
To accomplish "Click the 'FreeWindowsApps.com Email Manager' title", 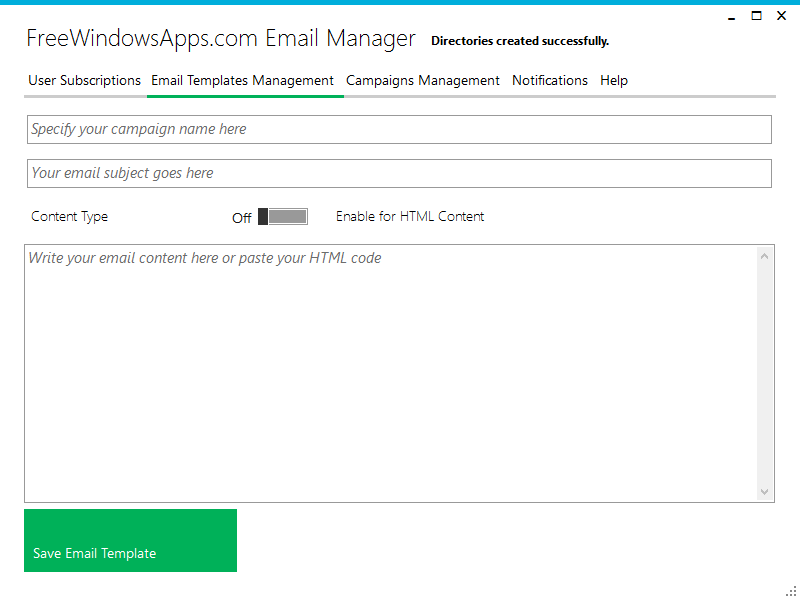I will coord(221,39).
